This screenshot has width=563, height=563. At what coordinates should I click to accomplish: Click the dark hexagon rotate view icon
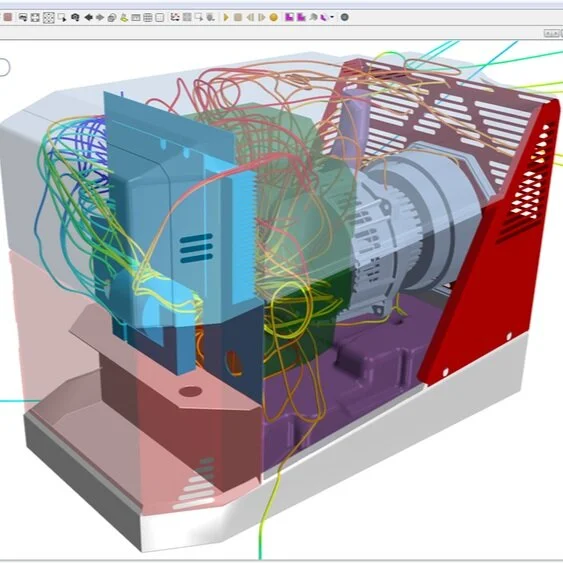pyautogui.click(x=75, y=17)
